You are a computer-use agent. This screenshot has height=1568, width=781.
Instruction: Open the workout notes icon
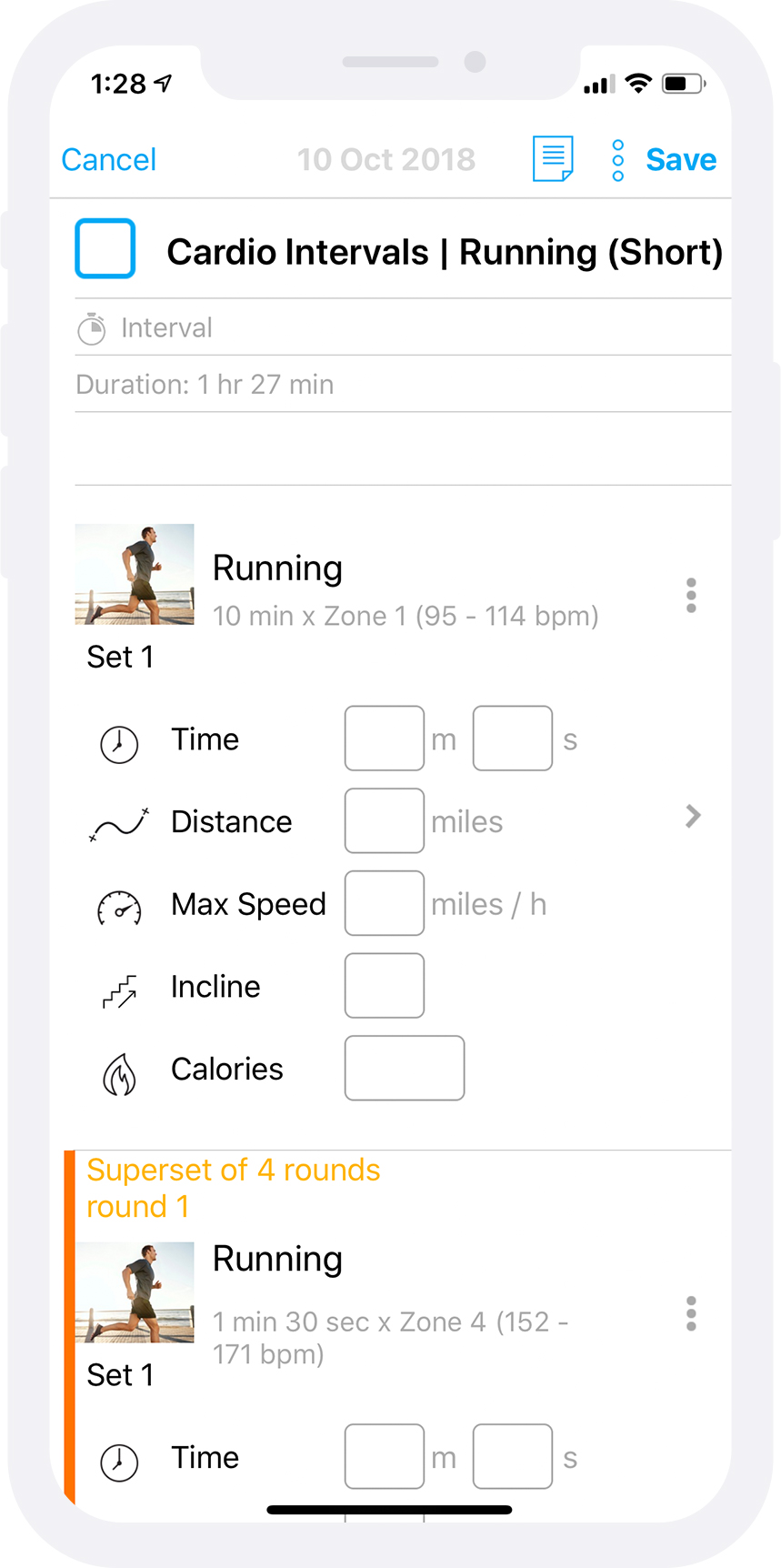click(553, 159)
